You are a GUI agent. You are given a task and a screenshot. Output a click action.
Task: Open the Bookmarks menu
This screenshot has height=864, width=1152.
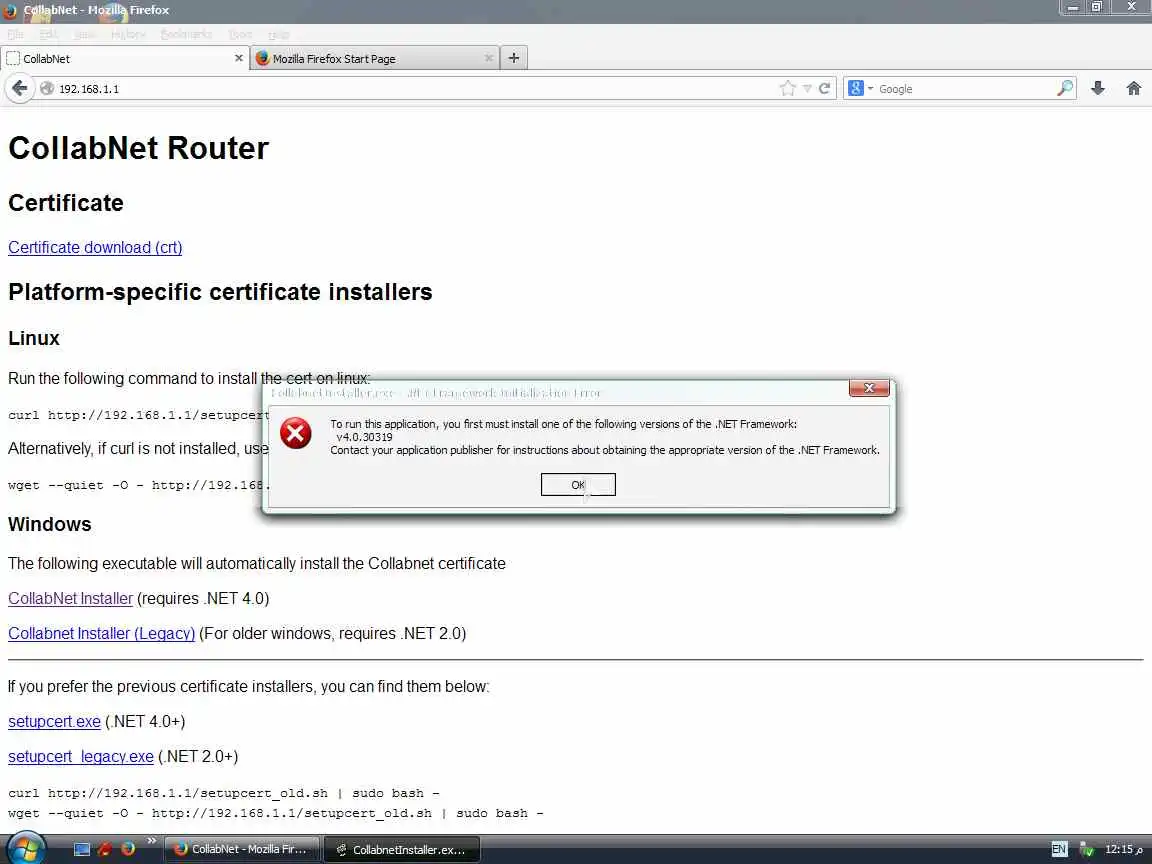[186, 35]
